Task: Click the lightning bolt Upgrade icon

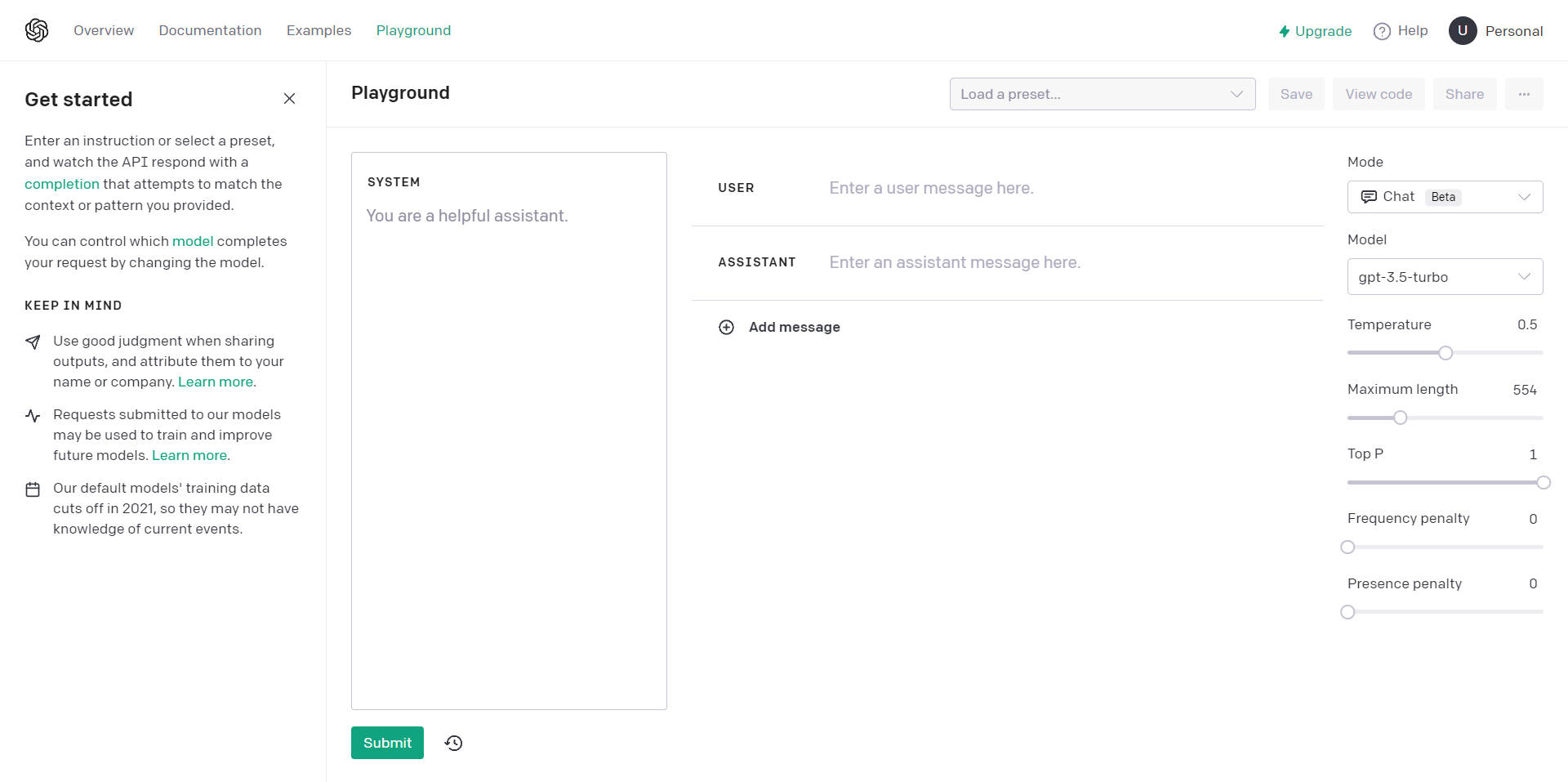Action: click(x=1283, y=31)
